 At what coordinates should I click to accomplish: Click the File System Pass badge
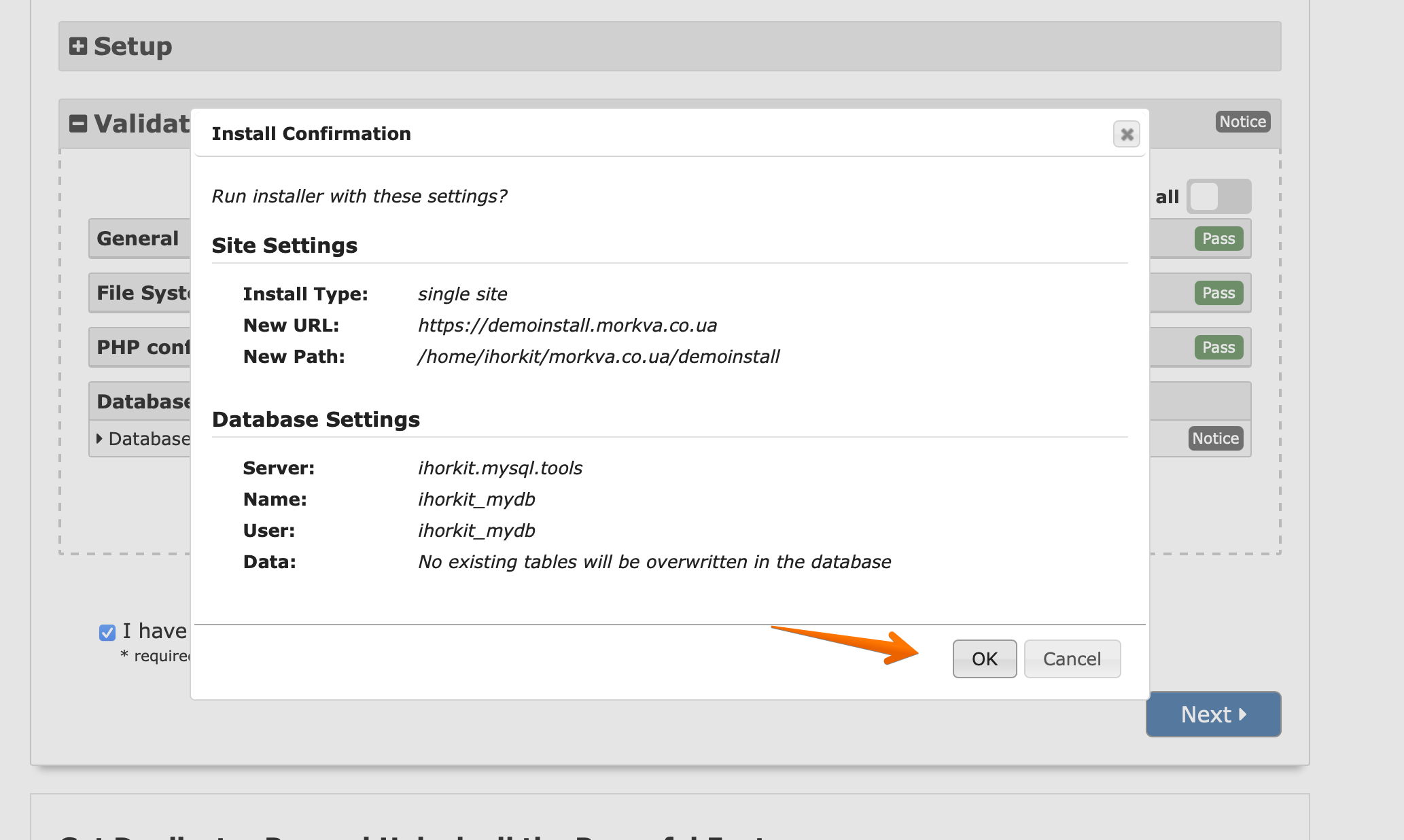[1218, 293]
